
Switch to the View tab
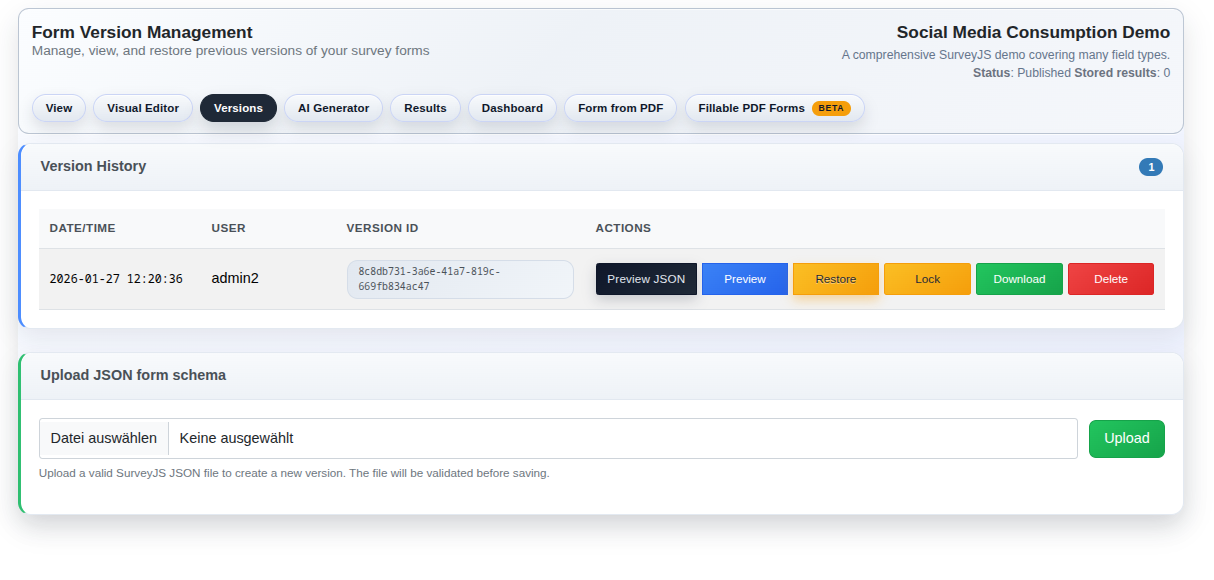tap(58, 108)
